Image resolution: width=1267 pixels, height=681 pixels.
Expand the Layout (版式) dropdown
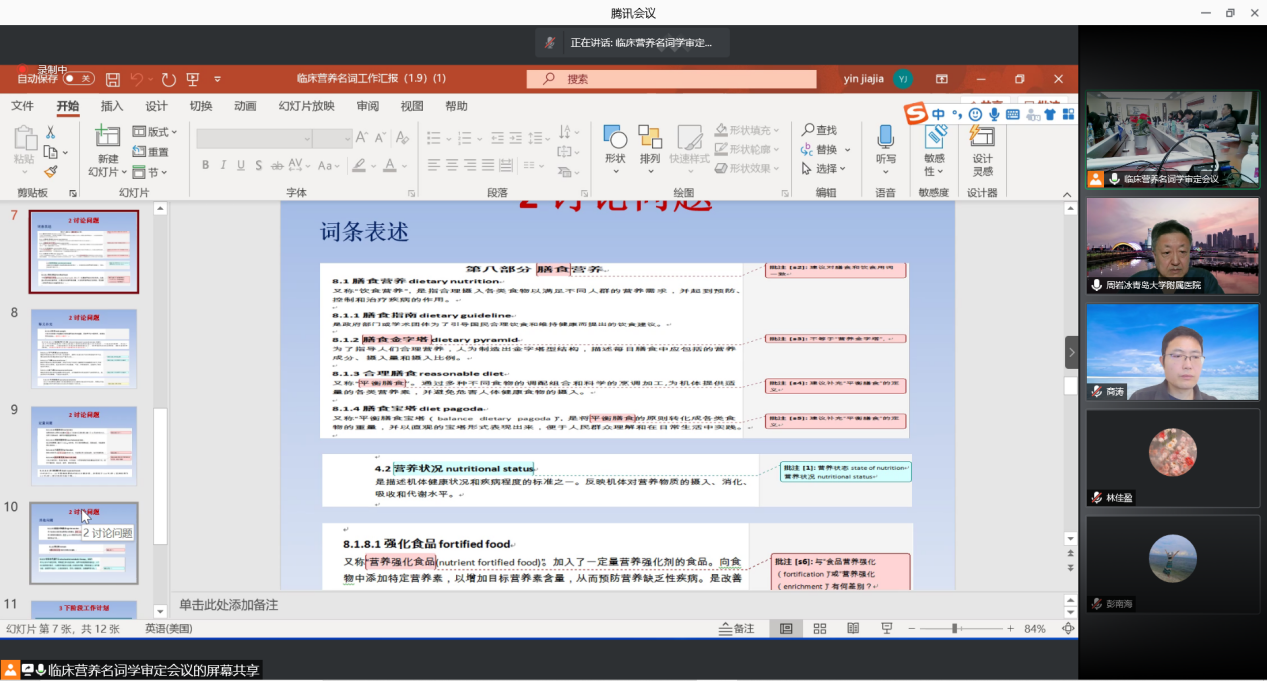tap(155, 132)
